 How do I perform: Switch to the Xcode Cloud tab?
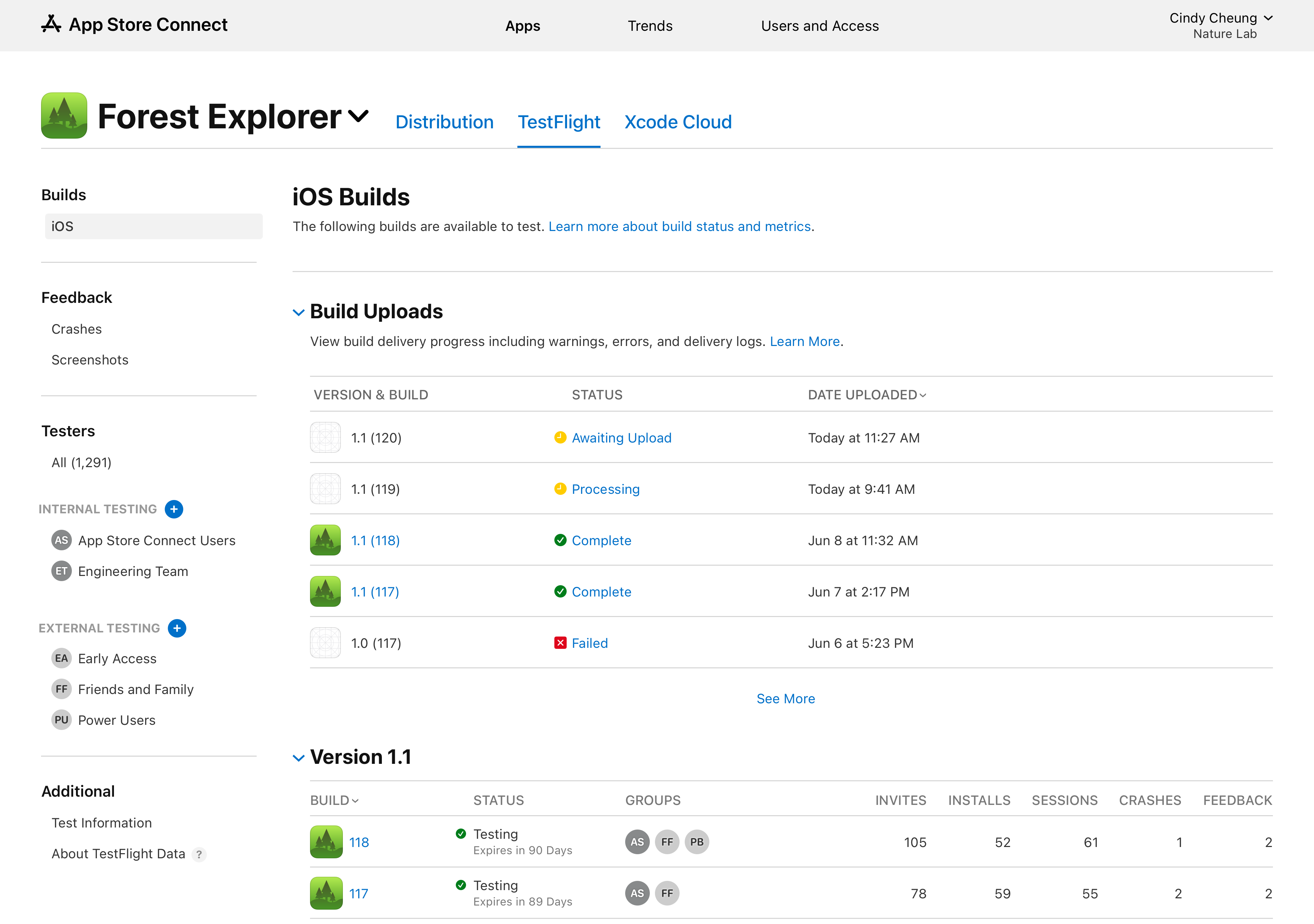coord(678,122)
